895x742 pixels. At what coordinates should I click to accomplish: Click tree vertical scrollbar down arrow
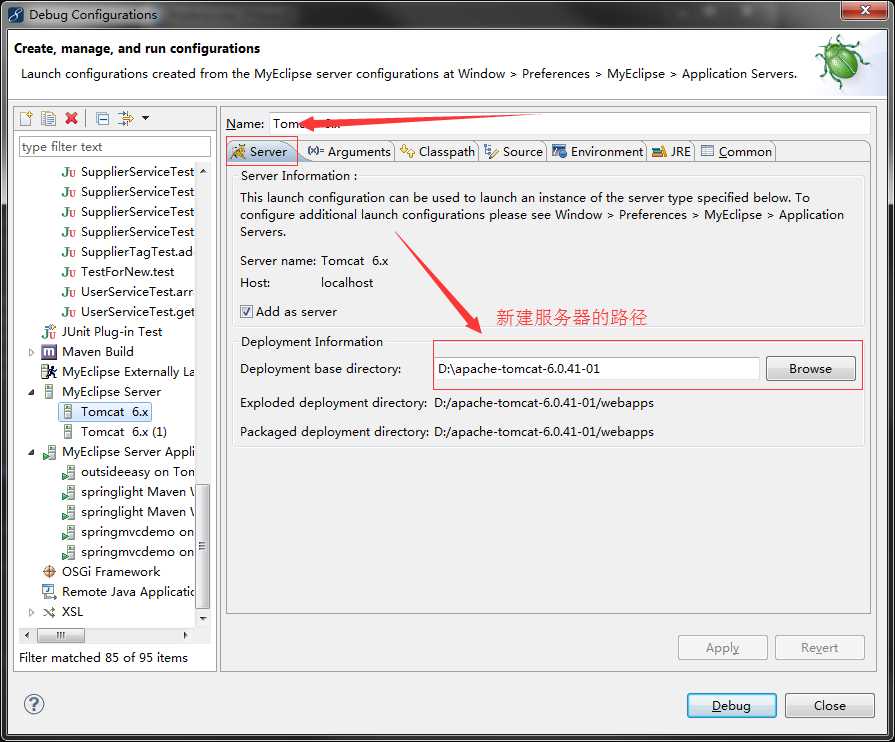click(x=203, y=618)
